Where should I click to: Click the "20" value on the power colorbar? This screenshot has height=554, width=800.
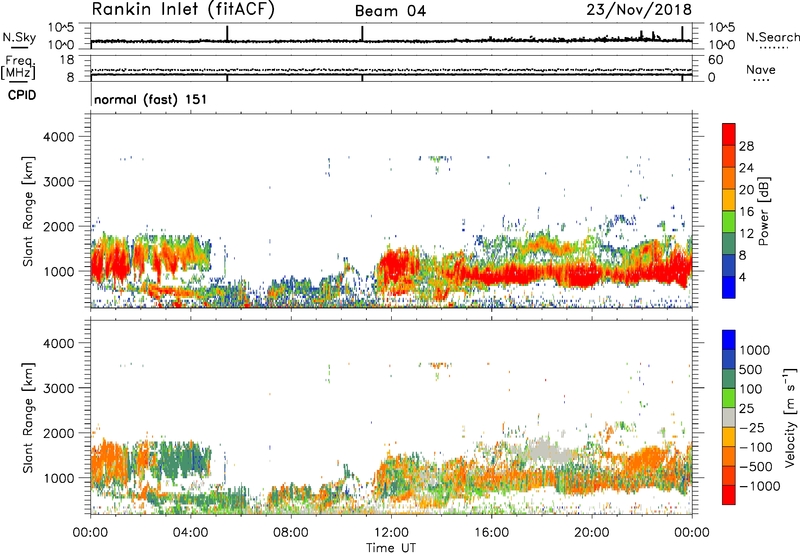pyautogui.click(x=746, y=190)
